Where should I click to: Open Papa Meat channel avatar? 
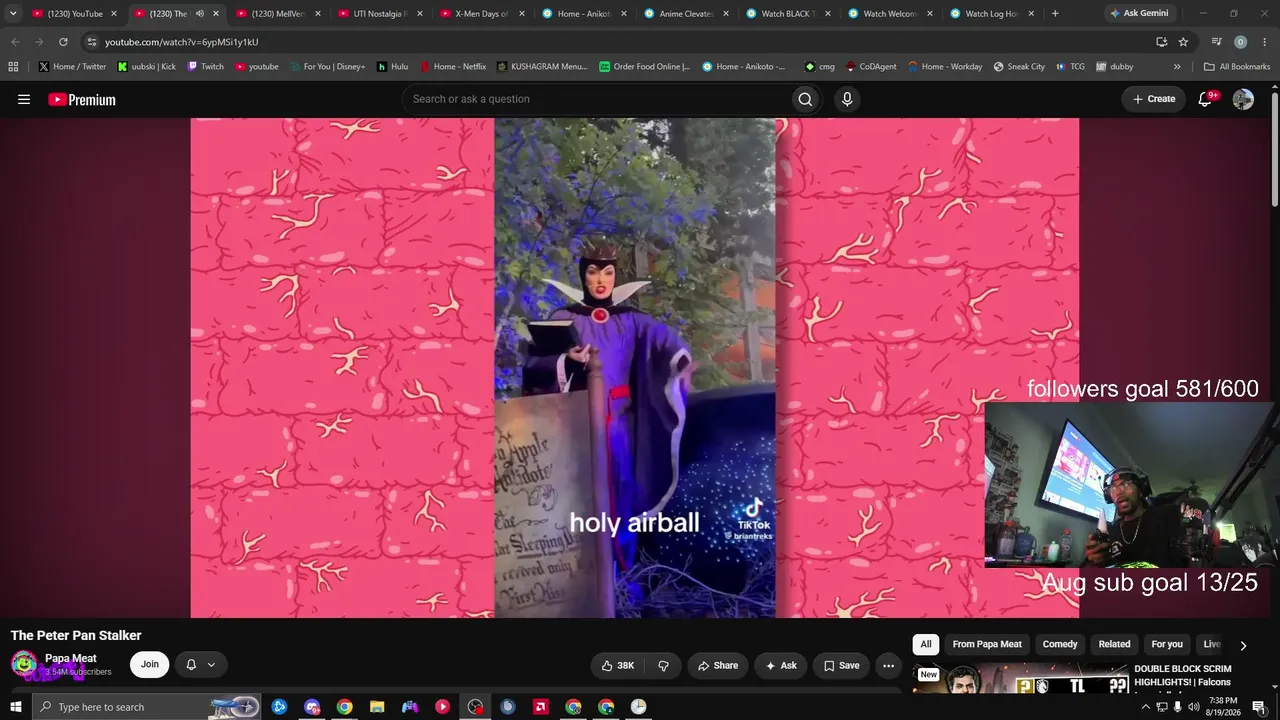[x=24, y=664]
